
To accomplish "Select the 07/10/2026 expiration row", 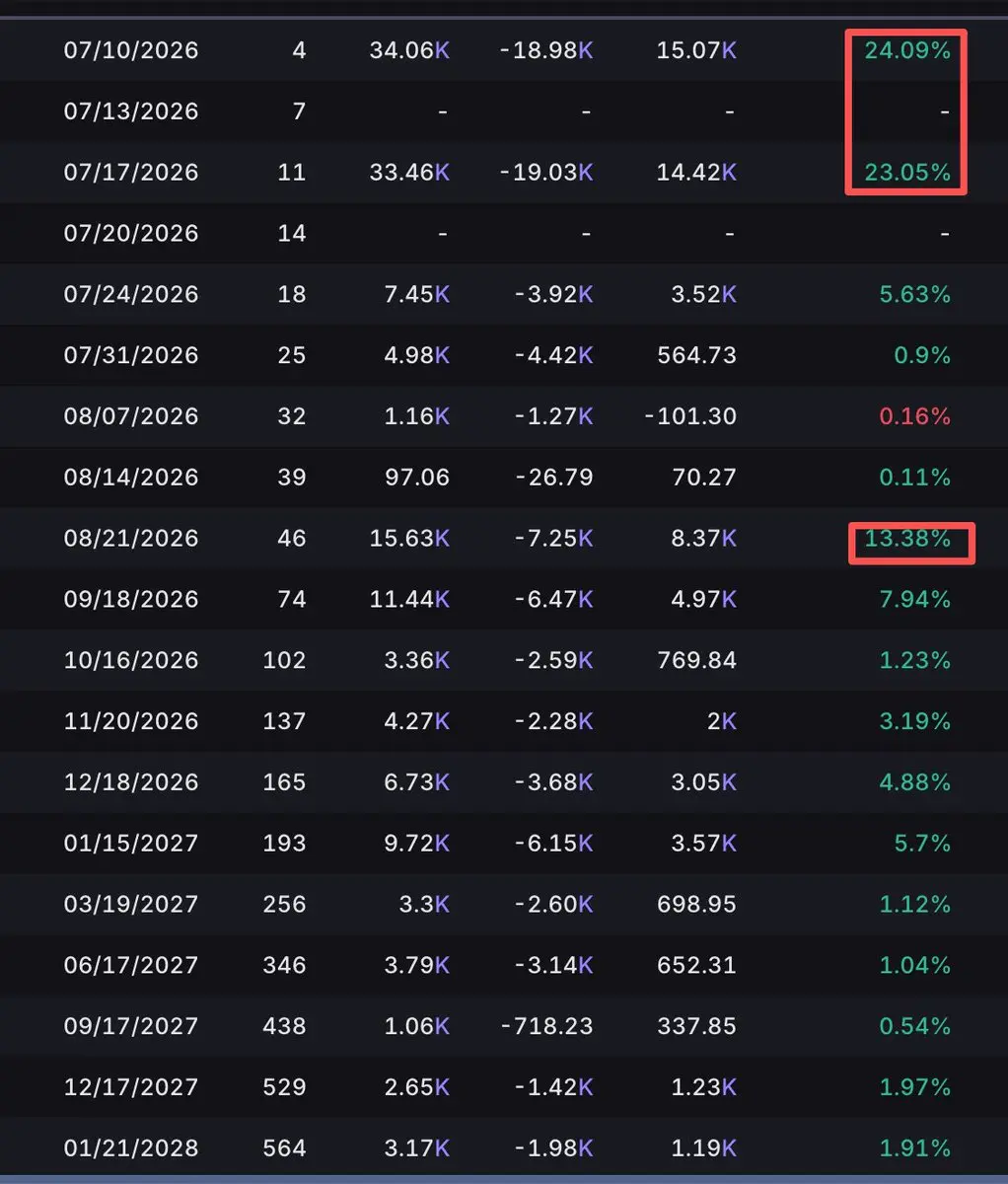I will click(x=504, y=50).
